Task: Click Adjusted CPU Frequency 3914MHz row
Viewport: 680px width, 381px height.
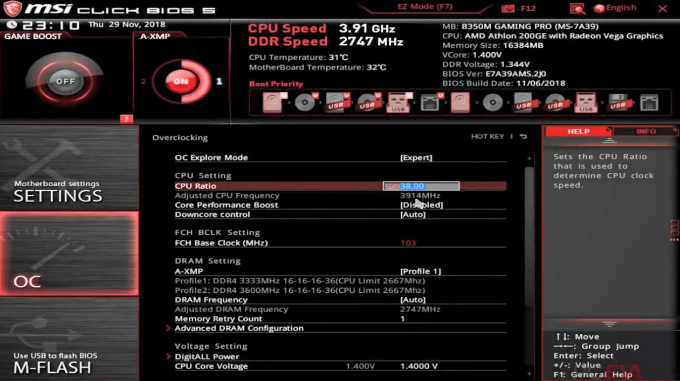Action: pos(340,196)
